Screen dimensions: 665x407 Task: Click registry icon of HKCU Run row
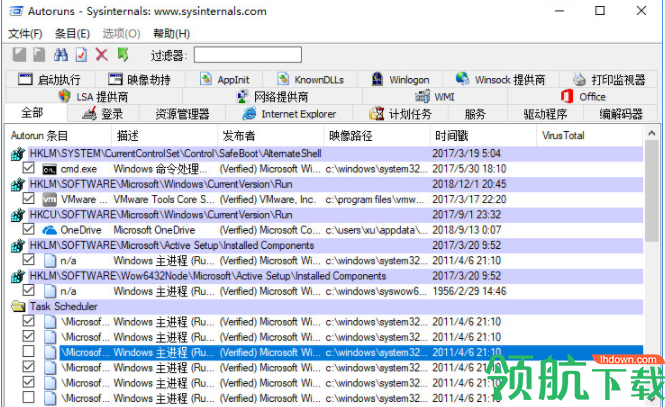point(18,215)
